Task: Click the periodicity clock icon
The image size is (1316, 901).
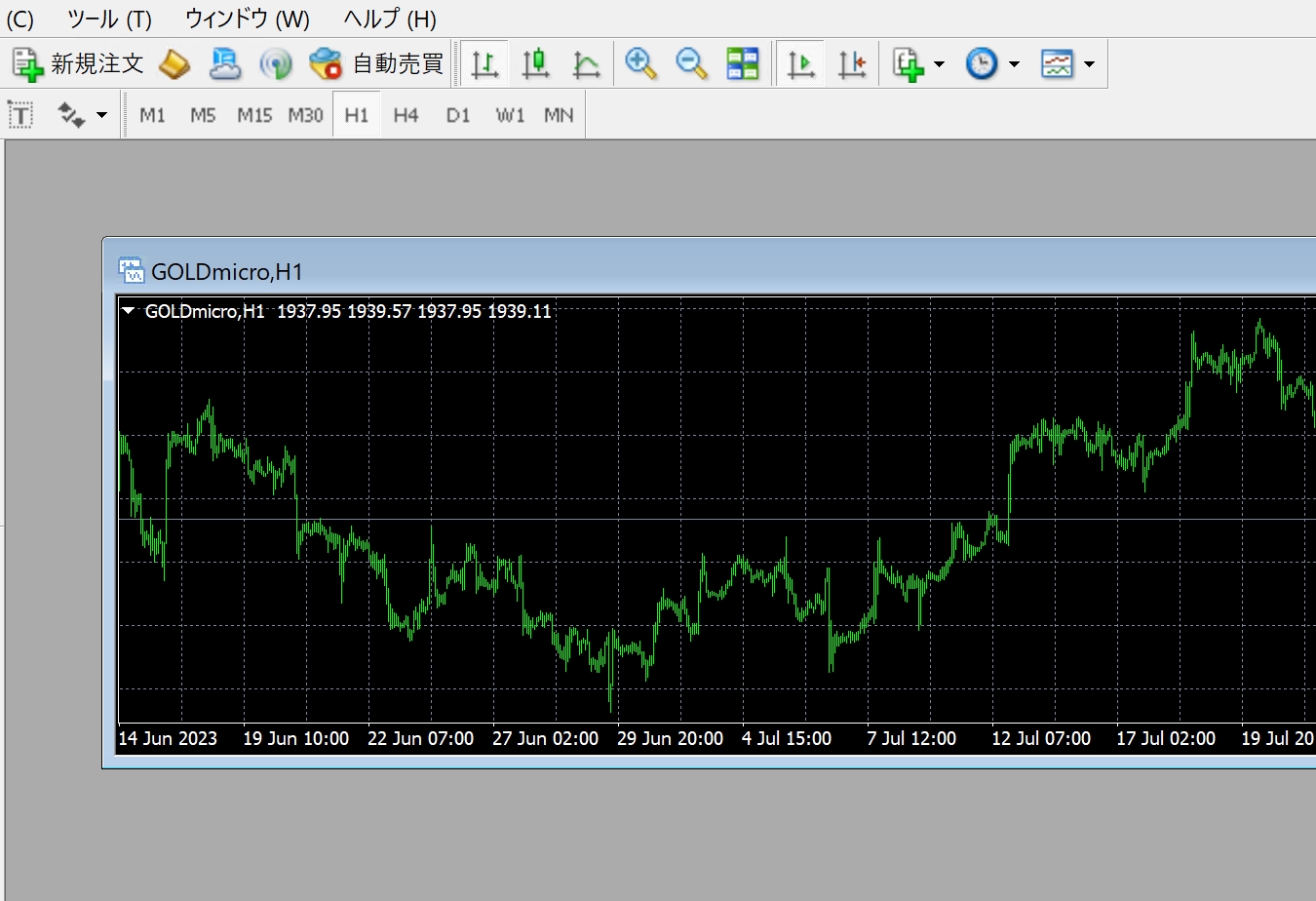Action: tap(982, 64)
